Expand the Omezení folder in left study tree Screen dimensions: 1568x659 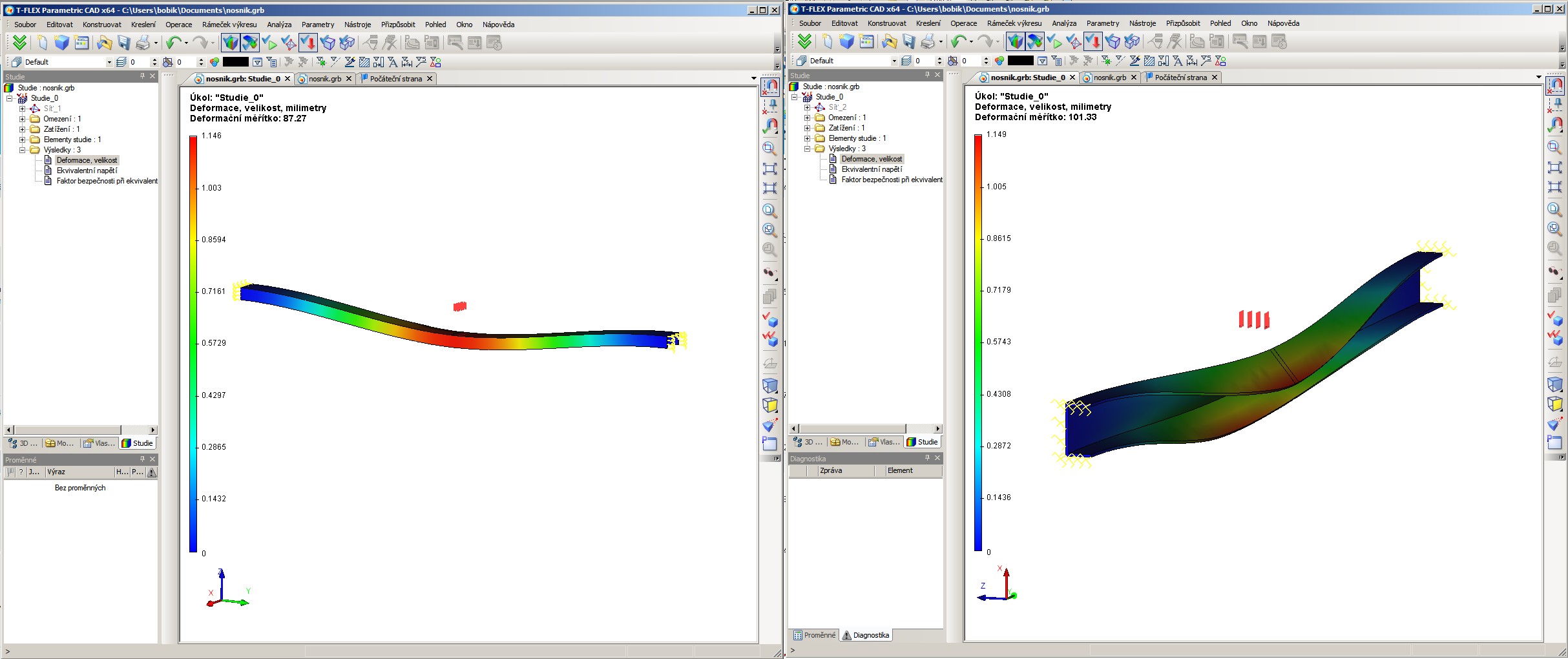point(22,119)
